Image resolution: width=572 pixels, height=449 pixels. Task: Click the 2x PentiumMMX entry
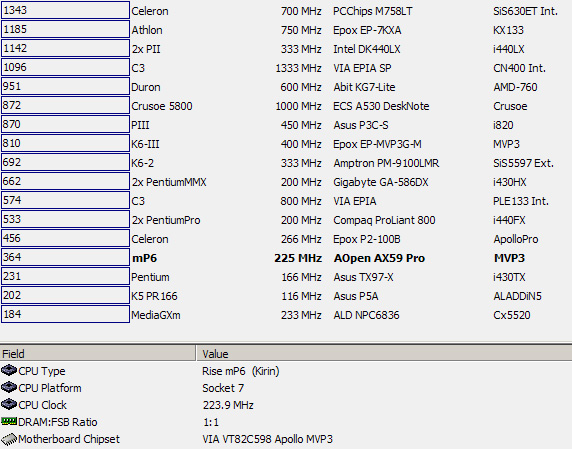coord(169,182)
